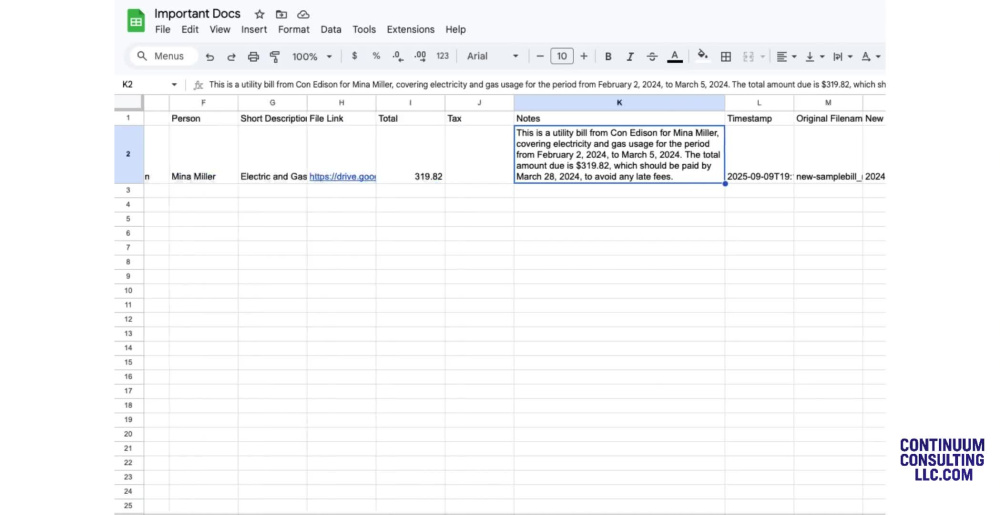Click the Important Docs title

click(x=197, y=13)
